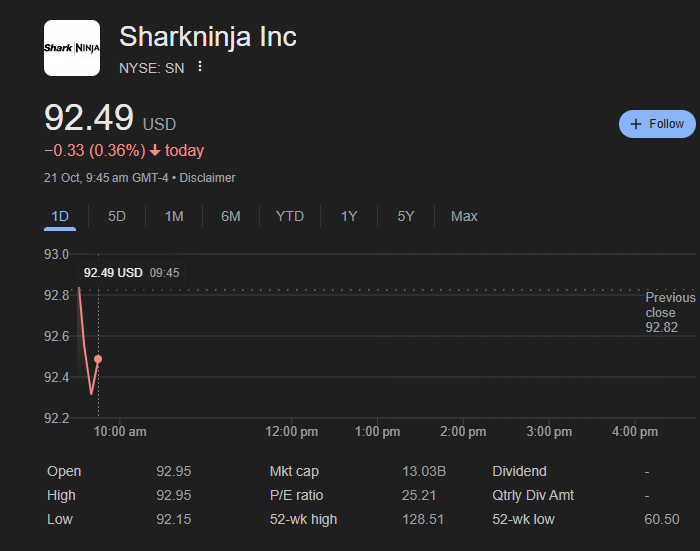Click the plus icon on Follow button

[636, 124]
